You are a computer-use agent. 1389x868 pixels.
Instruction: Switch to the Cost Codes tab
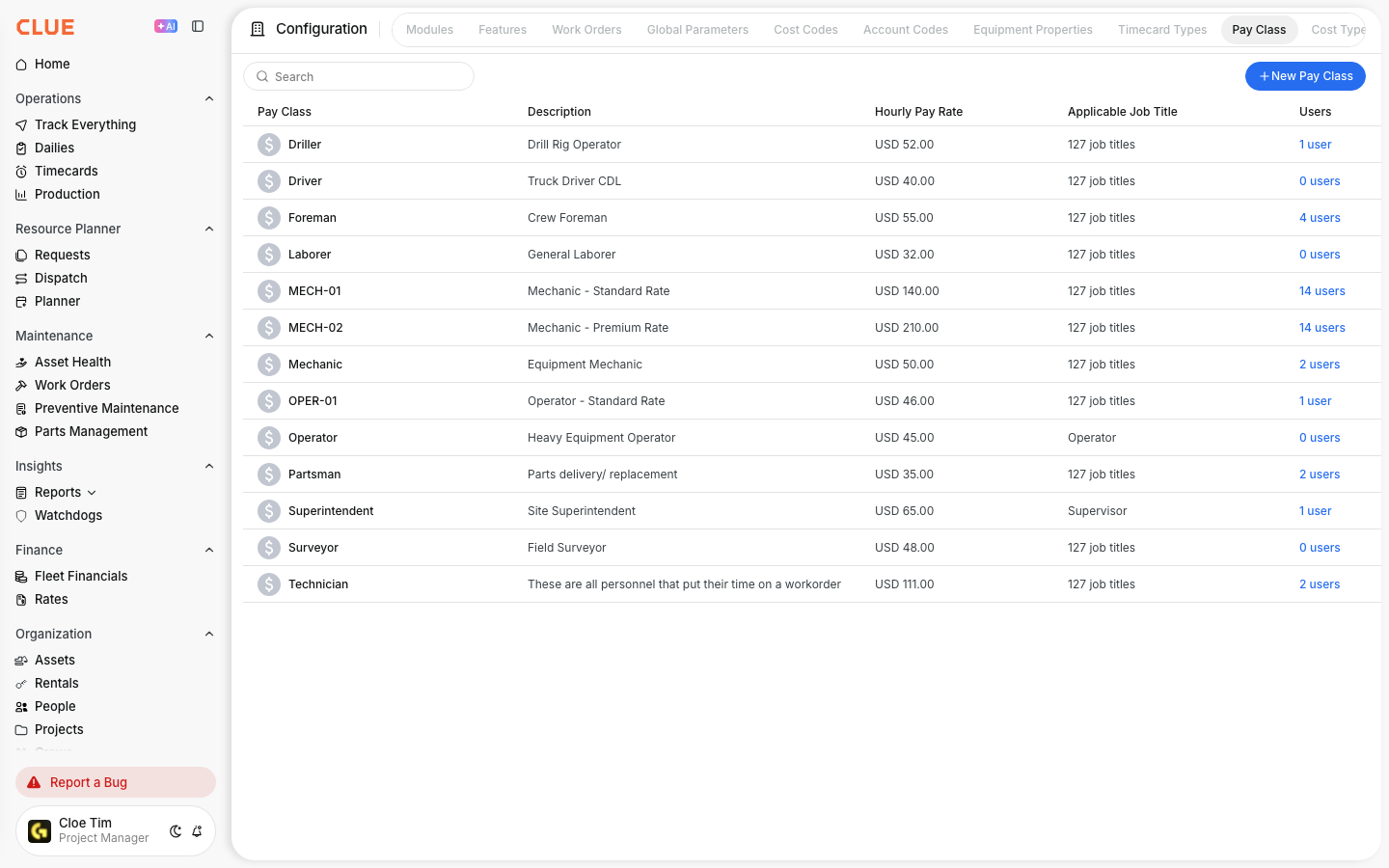tap(805, 30)
